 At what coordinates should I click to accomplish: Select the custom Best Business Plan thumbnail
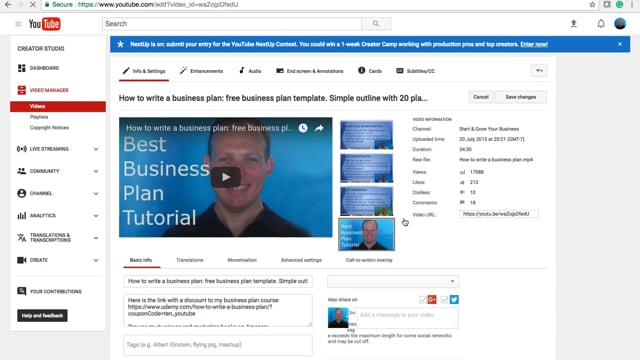[367, 234]
